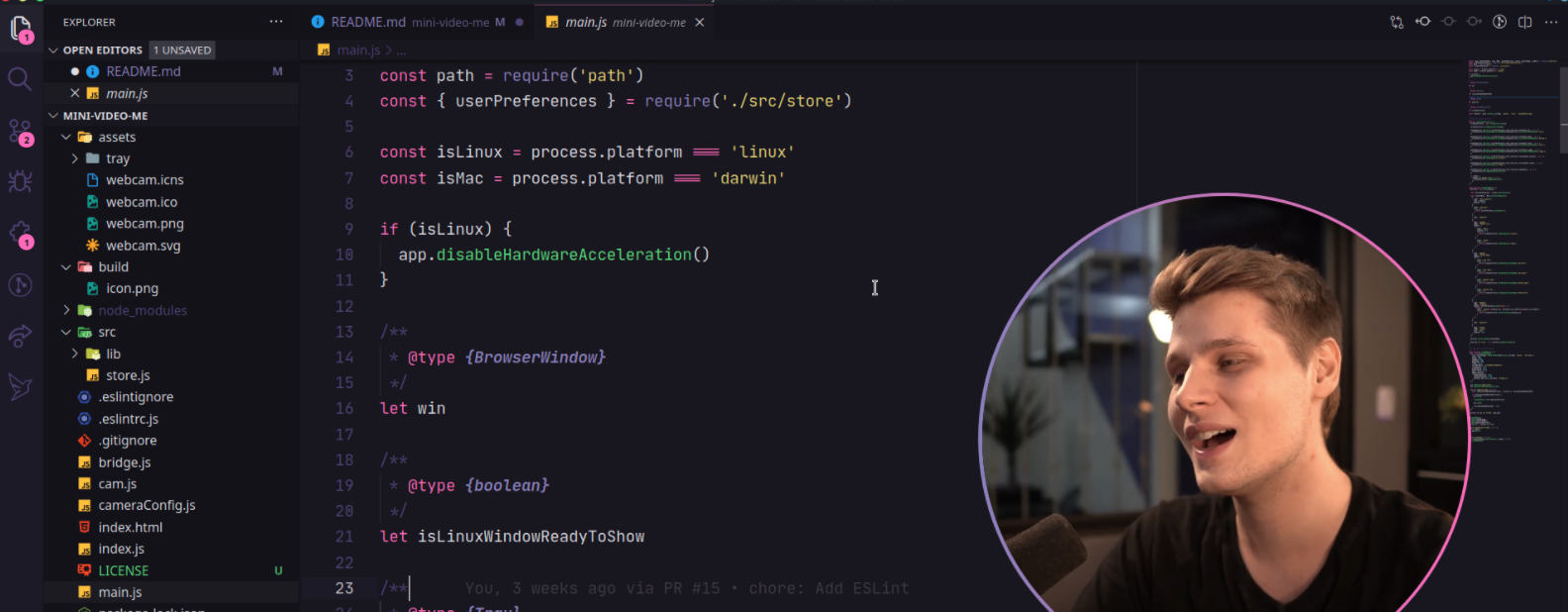Click on disableHardwareAcceleration in code
The width and height of the screenshot is (1568, 612).
tap(563, 255)
